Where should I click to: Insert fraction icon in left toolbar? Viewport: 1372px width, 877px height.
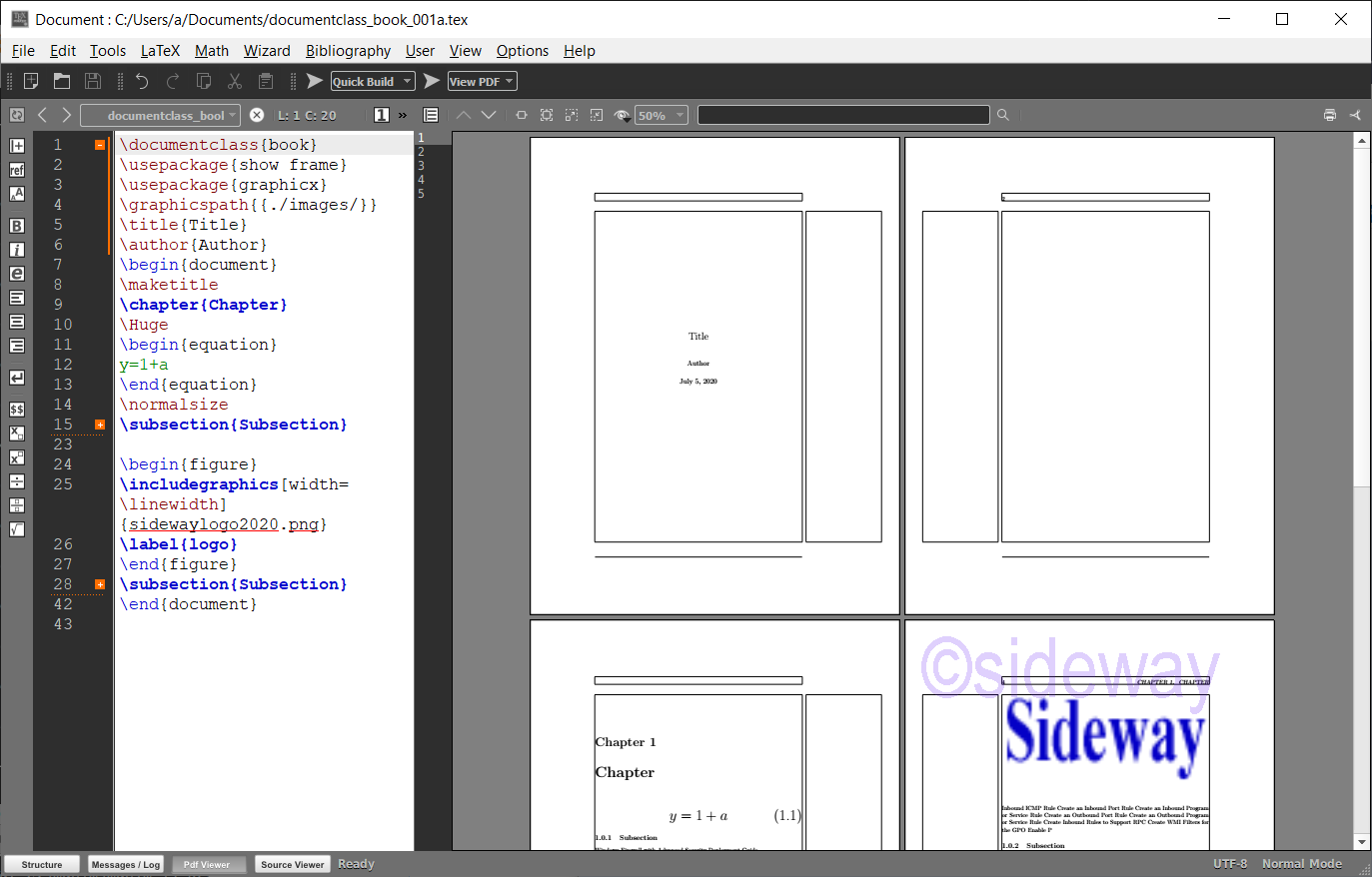tap(17, 481)
